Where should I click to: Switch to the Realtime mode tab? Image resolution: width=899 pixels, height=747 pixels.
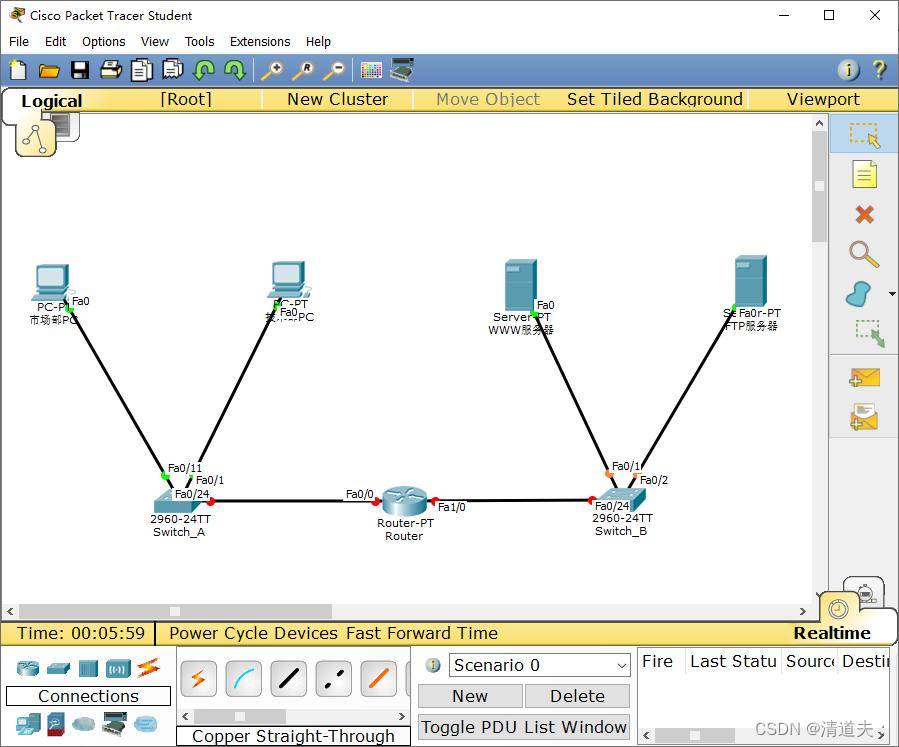click(831, 633)
